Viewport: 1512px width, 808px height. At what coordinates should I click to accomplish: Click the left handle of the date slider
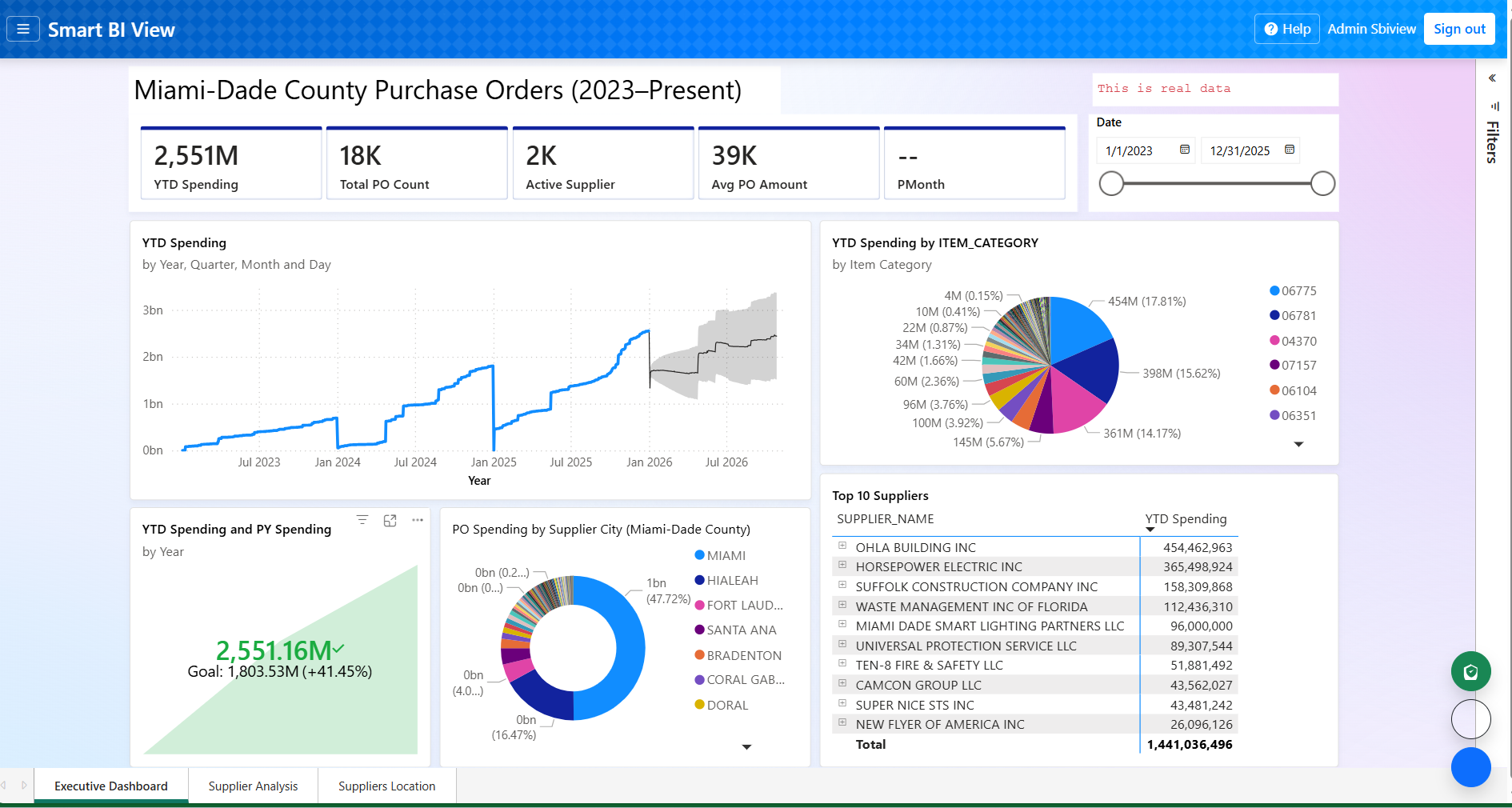pos(1110,183)
